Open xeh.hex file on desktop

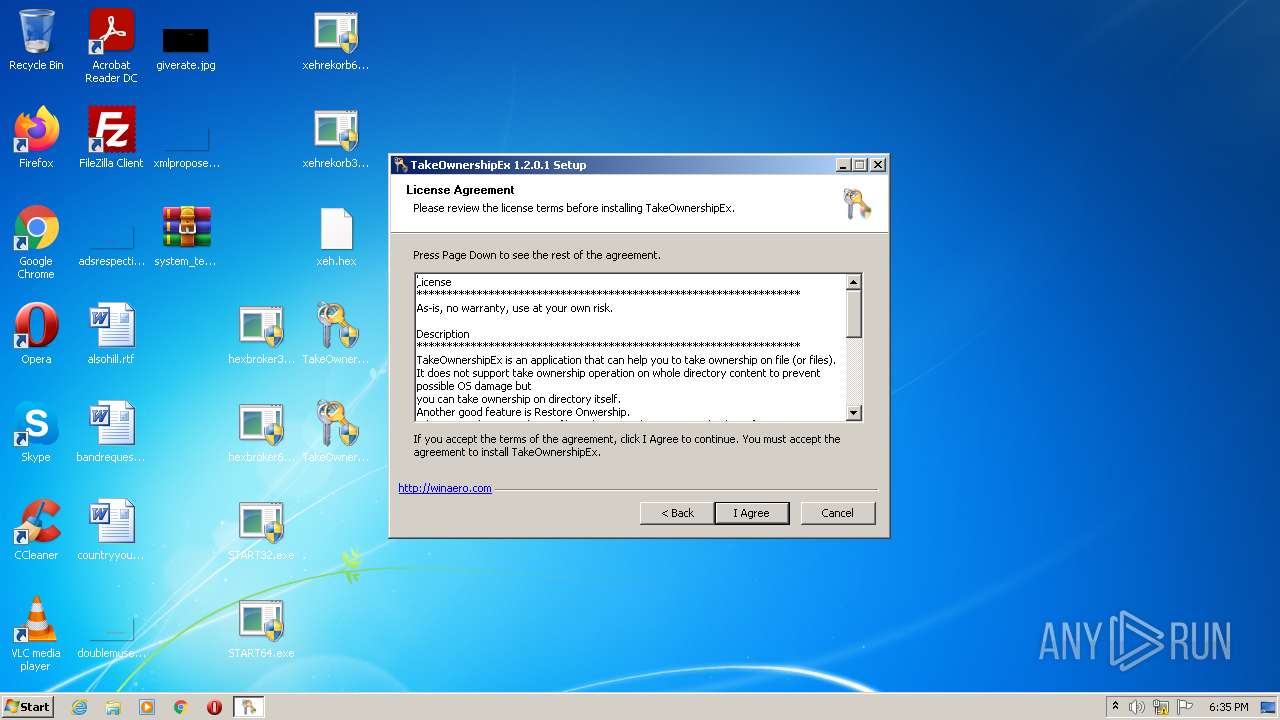pyautogui.click(x=336, y=237)
